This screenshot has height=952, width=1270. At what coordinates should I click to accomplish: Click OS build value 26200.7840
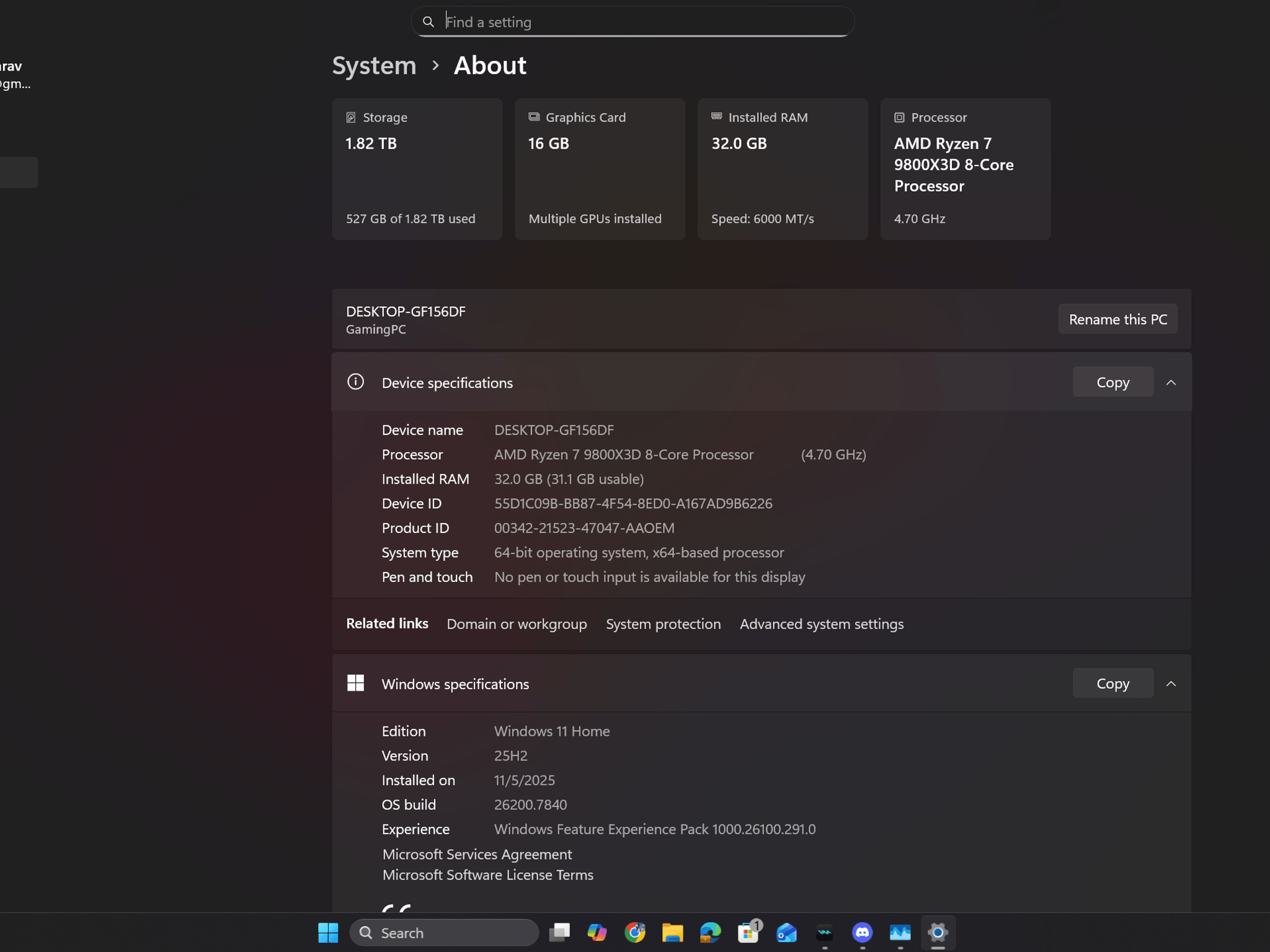point(530,804)
